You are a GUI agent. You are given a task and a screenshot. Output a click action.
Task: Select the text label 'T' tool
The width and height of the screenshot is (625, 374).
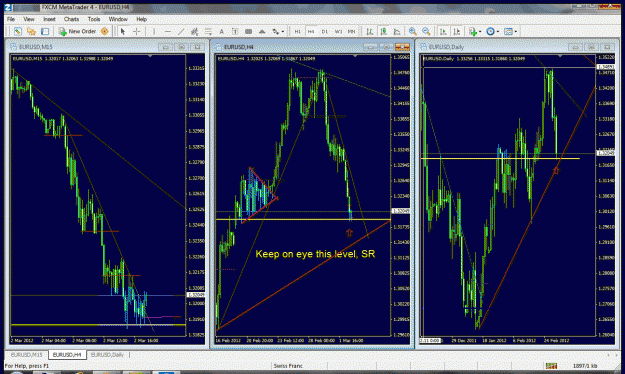tap(235, 31)
